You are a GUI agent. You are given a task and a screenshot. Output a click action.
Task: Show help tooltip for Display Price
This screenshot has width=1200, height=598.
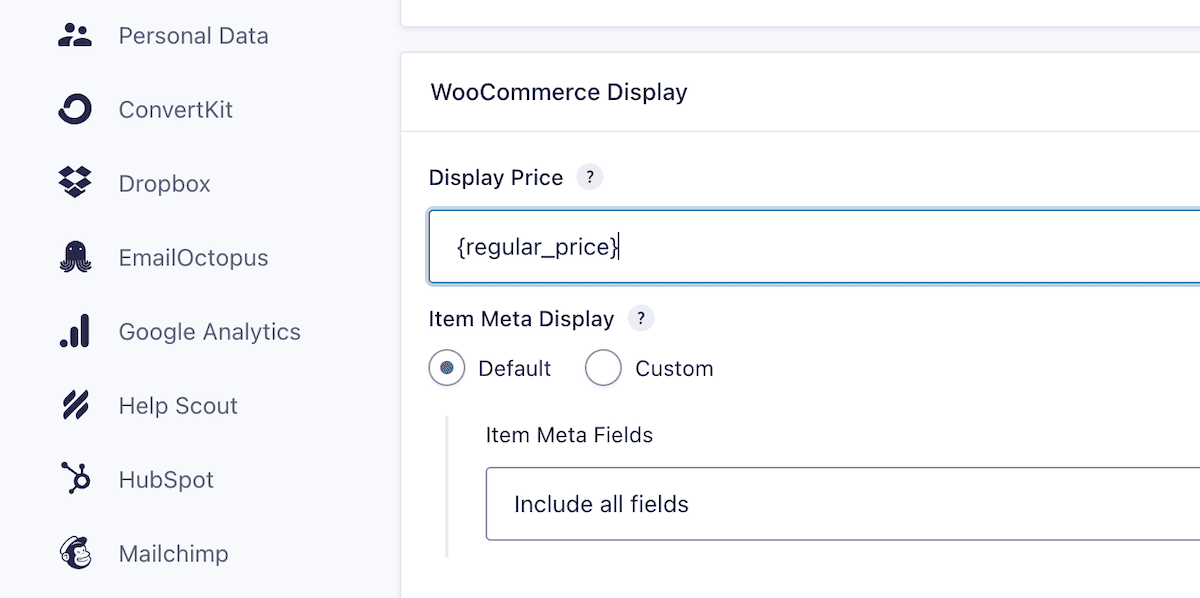[590, 178]
